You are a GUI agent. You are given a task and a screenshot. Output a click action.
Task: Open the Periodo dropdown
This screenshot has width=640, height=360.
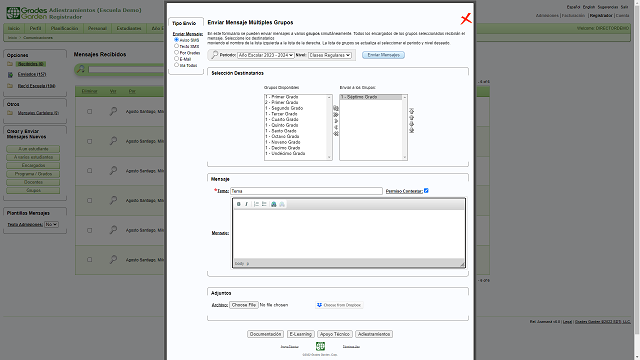tap(266, 55)
